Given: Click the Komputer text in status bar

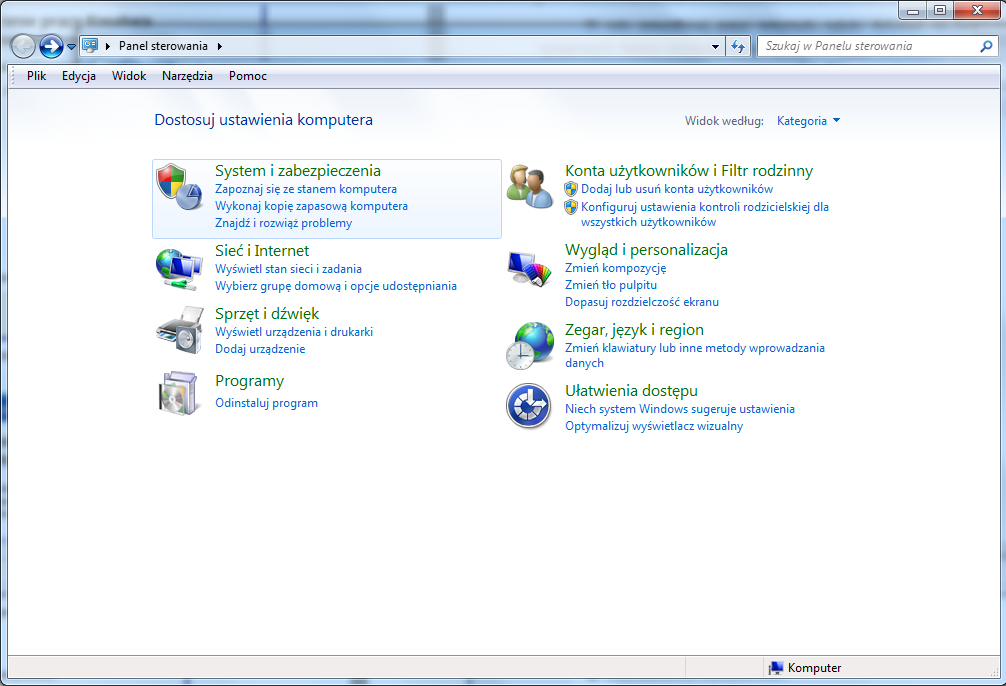Looking at the screenshot, I should point(814,668).
